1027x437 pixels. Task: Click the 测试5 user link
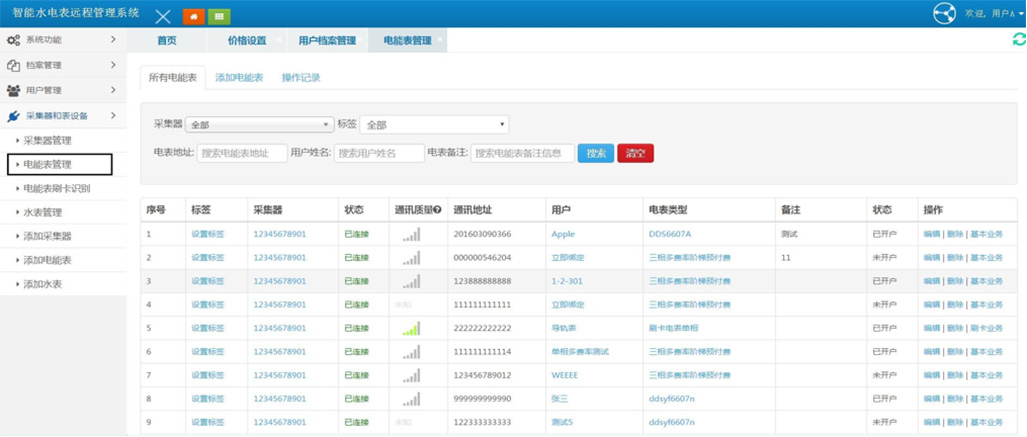[563, 423]
